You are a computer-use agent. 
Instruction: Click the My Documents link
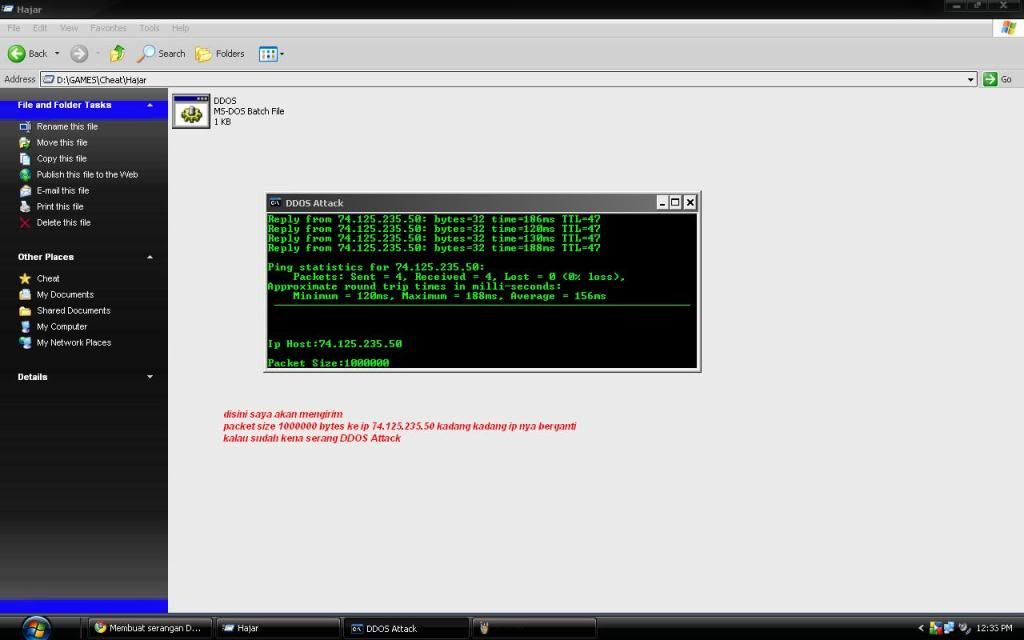(x=65, y=295)
